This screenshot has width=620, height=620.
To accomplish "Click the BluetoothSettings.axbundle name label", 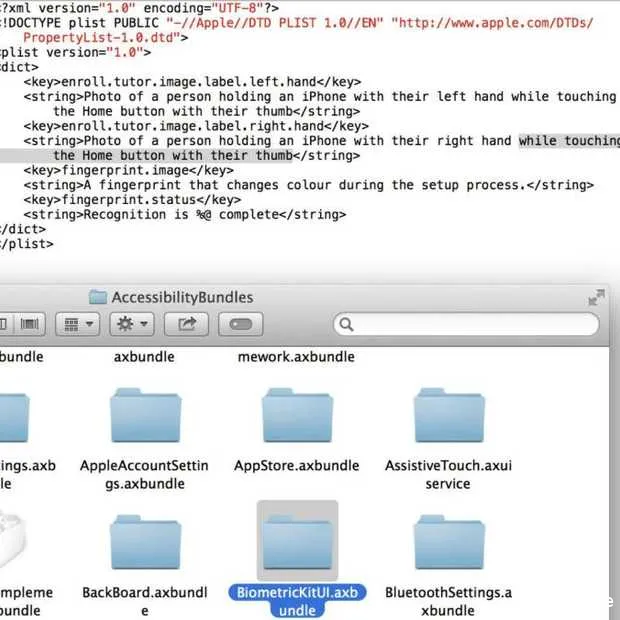I will [448, 601].
